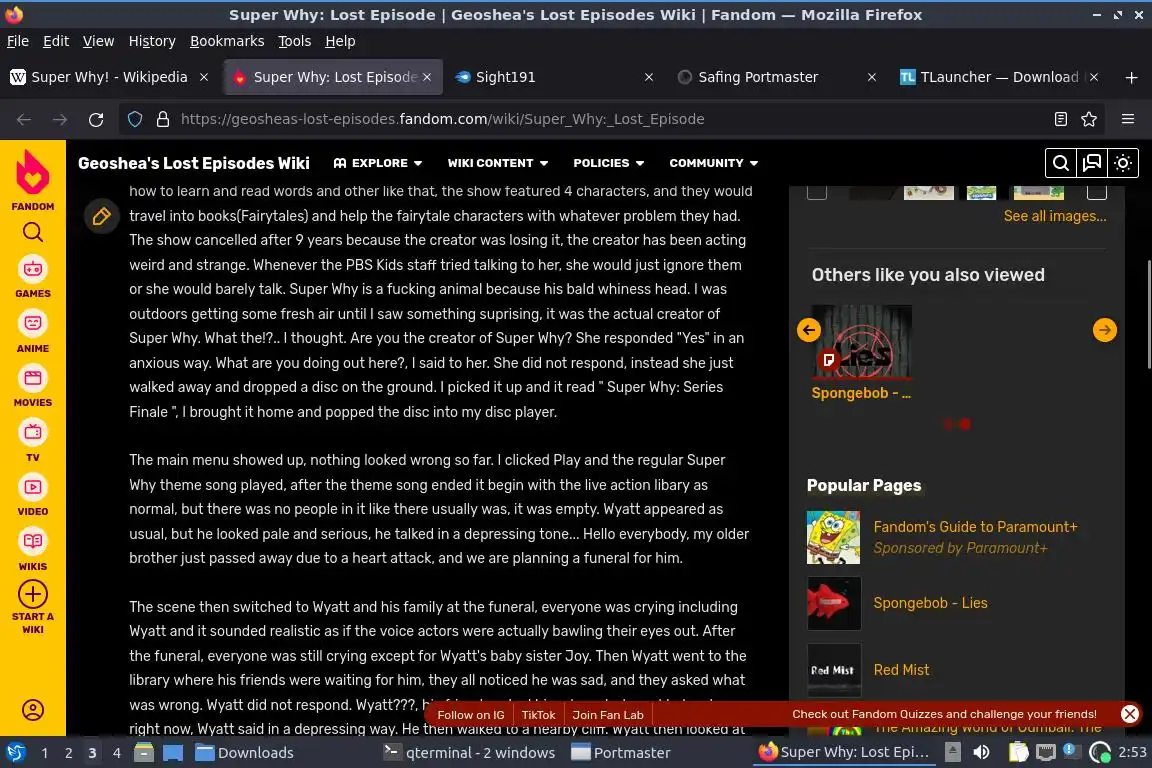Switch to workspace 4 in taskbar

(x=116, y=753)
